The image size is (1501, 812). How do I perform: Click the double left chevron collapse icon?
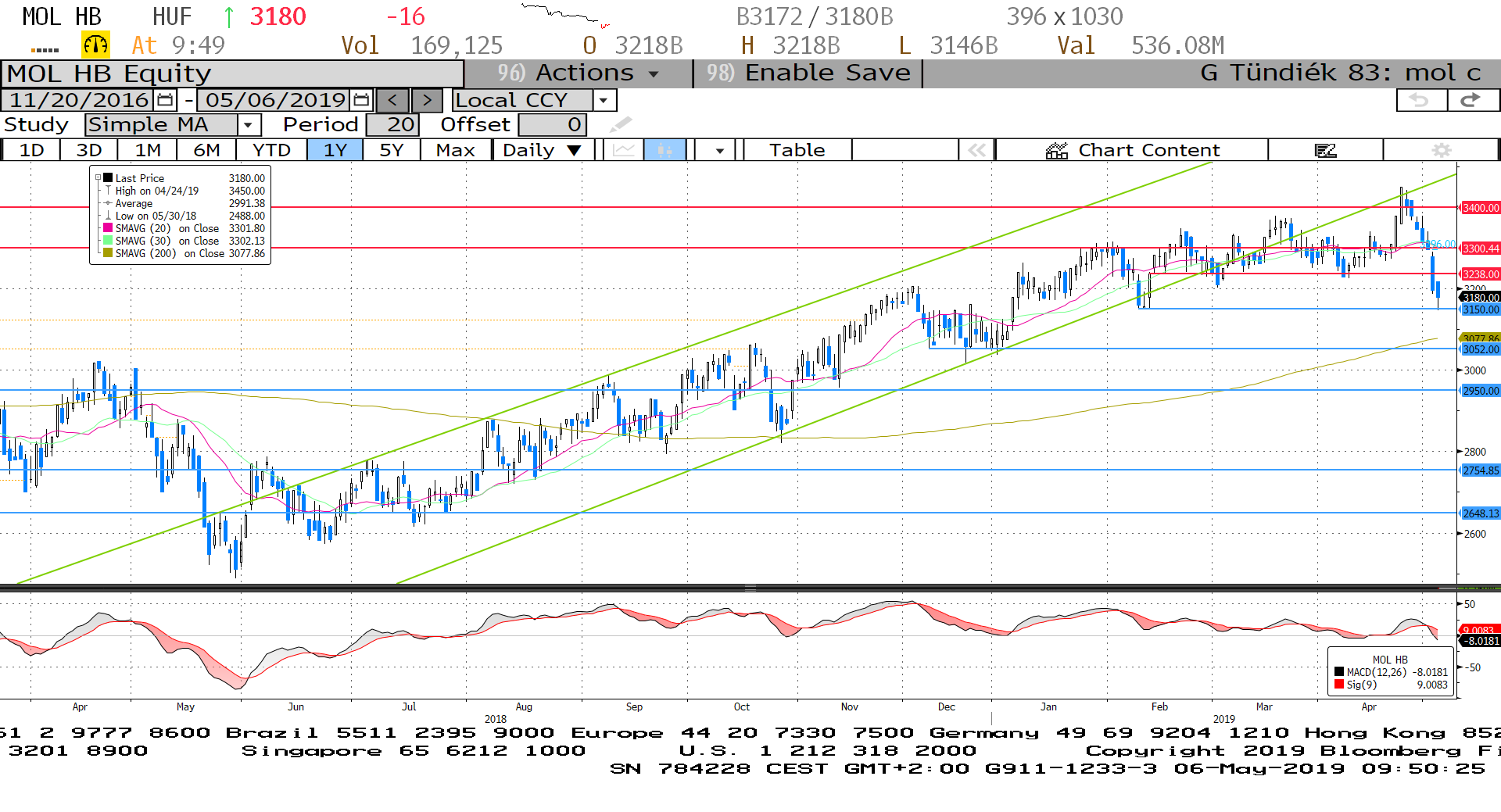[x=977, y=150]
